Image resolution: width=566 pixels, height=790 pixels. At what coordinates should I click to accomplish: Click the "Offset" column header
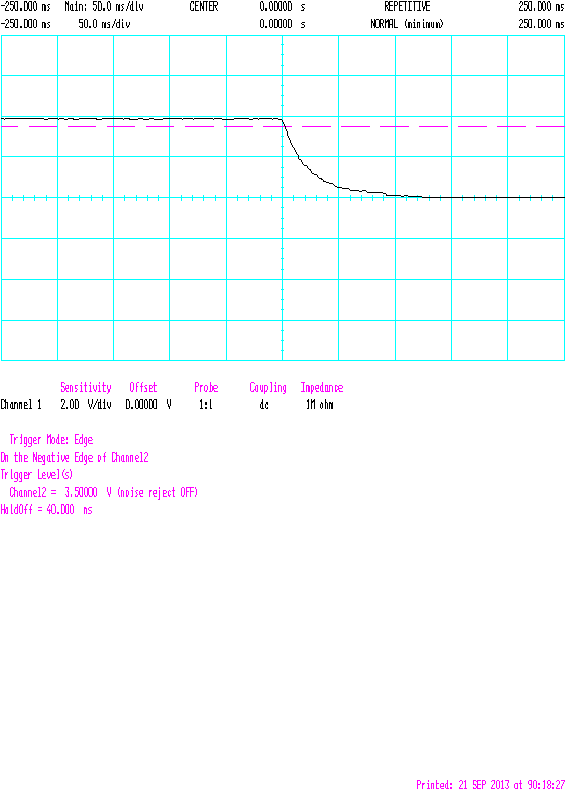[x=143, y=387]
